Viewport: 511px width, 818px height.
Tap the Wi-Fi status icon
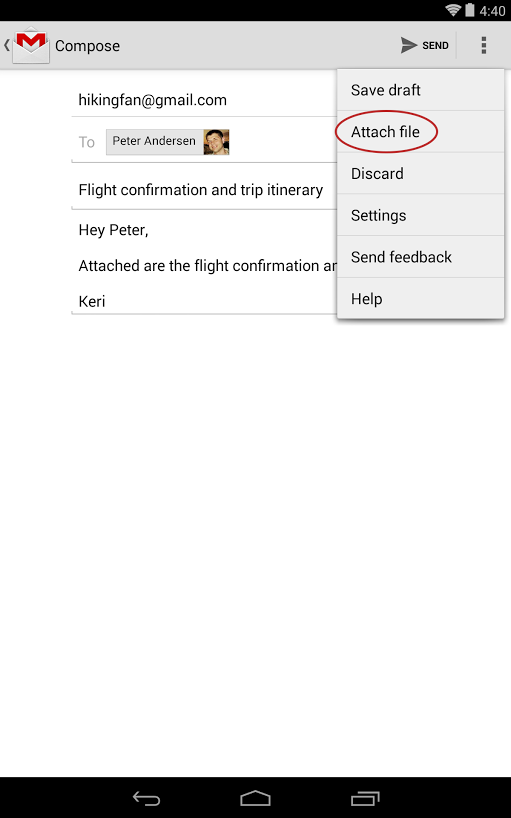[453, 10]
